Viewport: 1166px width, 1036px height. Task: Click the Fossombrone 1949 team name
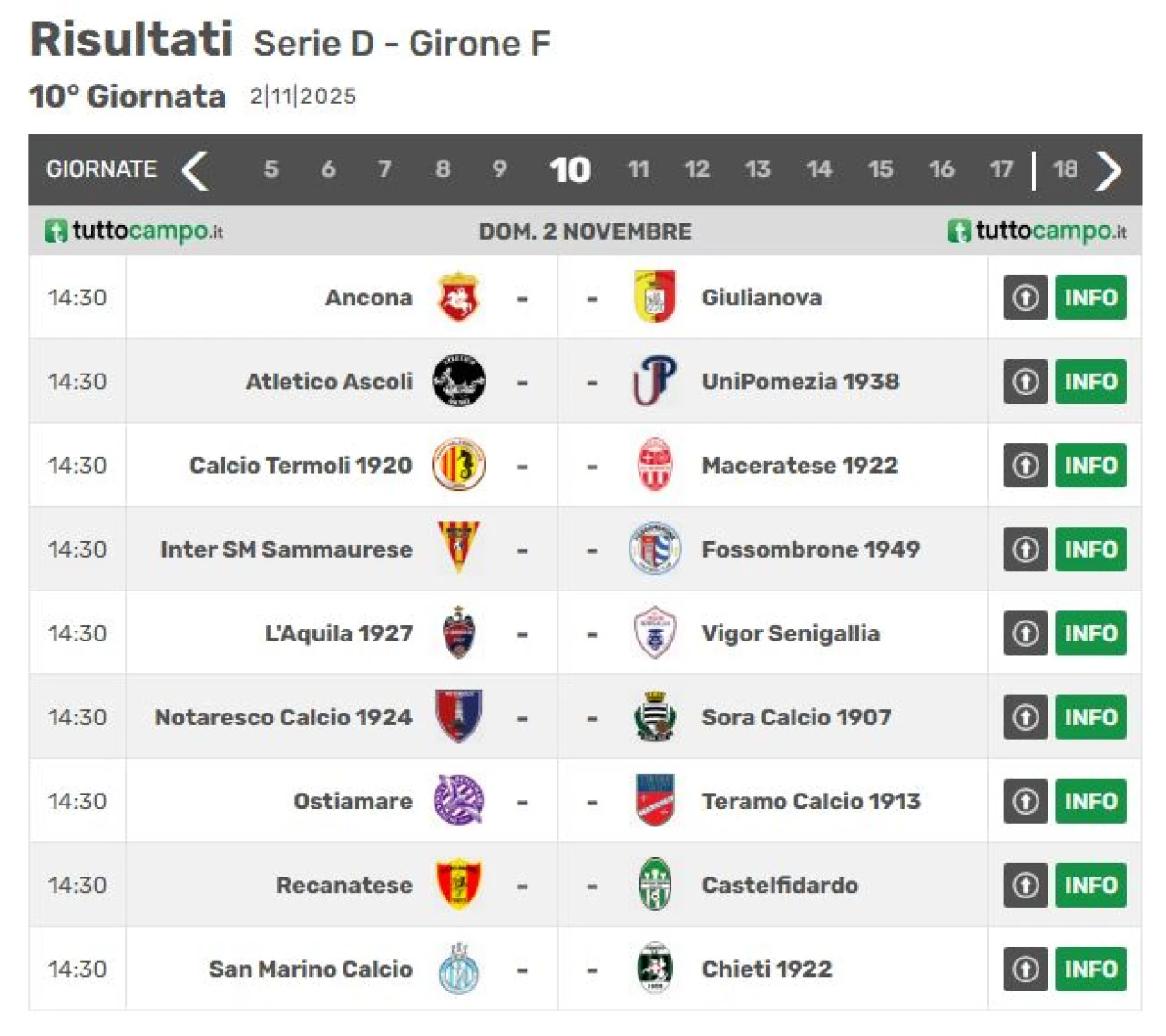point(811,549)
